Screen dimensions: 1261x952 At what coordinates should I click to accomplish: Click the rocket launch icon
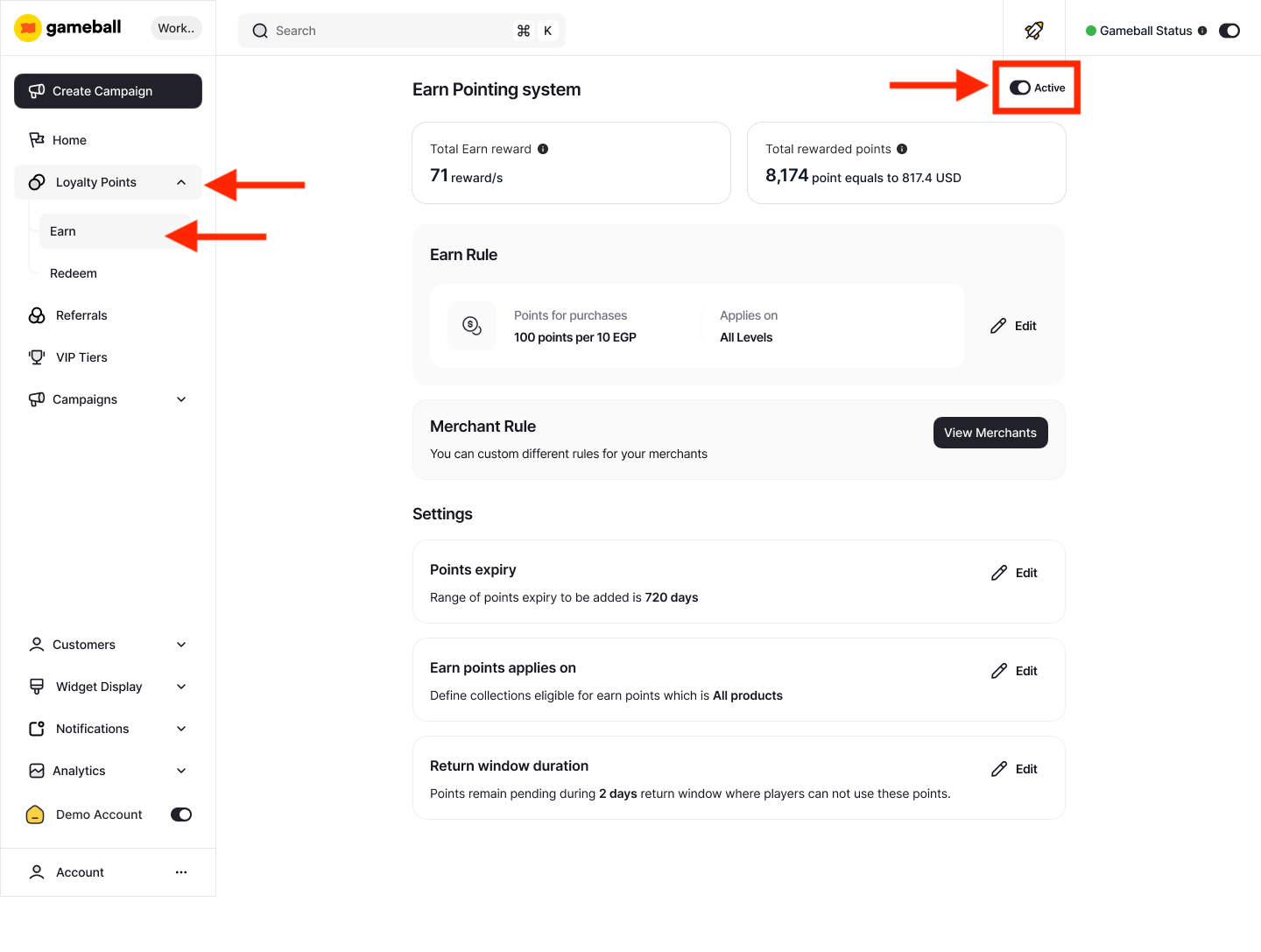coord(1034,30)
